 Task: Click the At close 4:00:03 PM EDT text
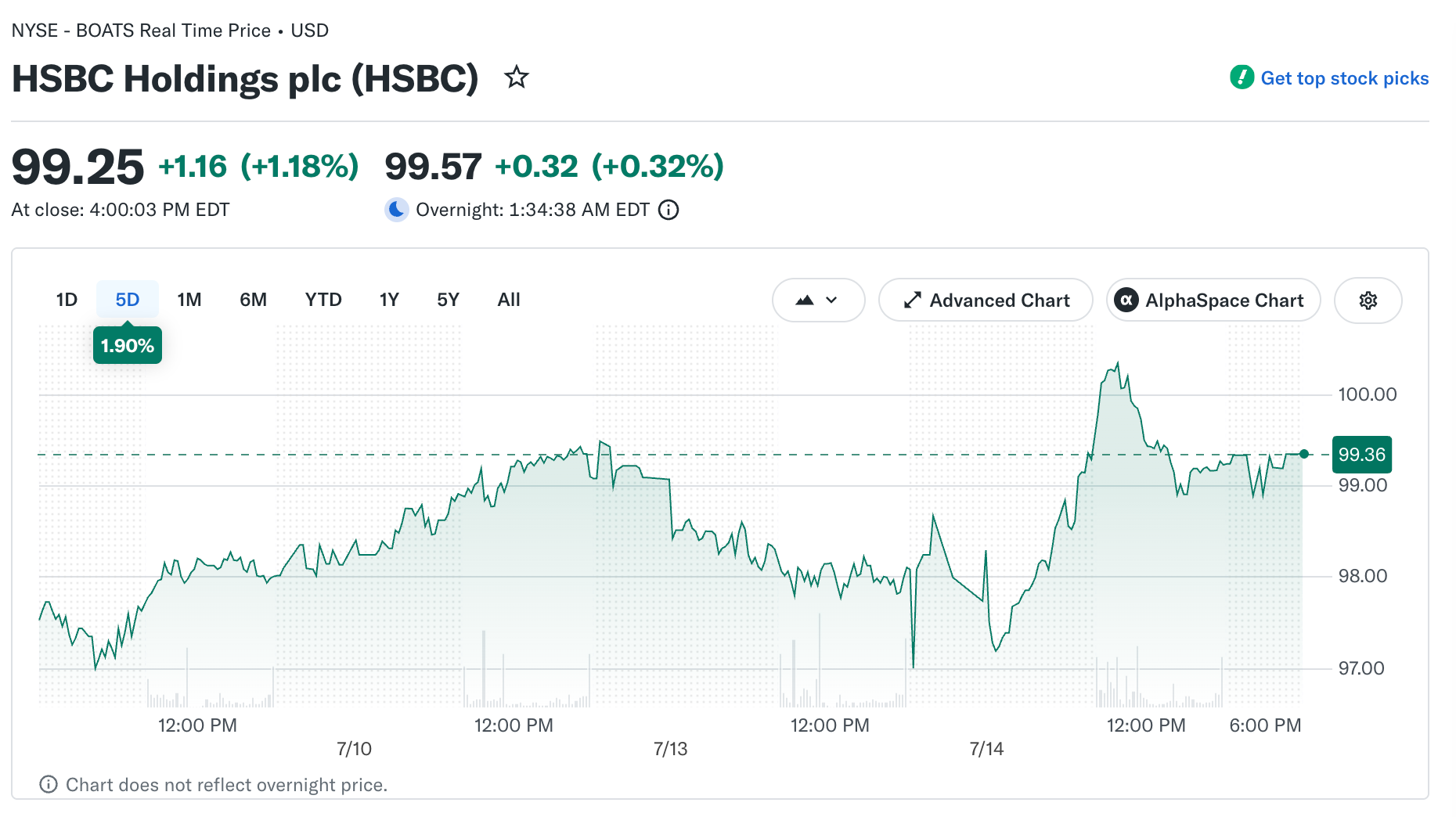coord(121,210)
